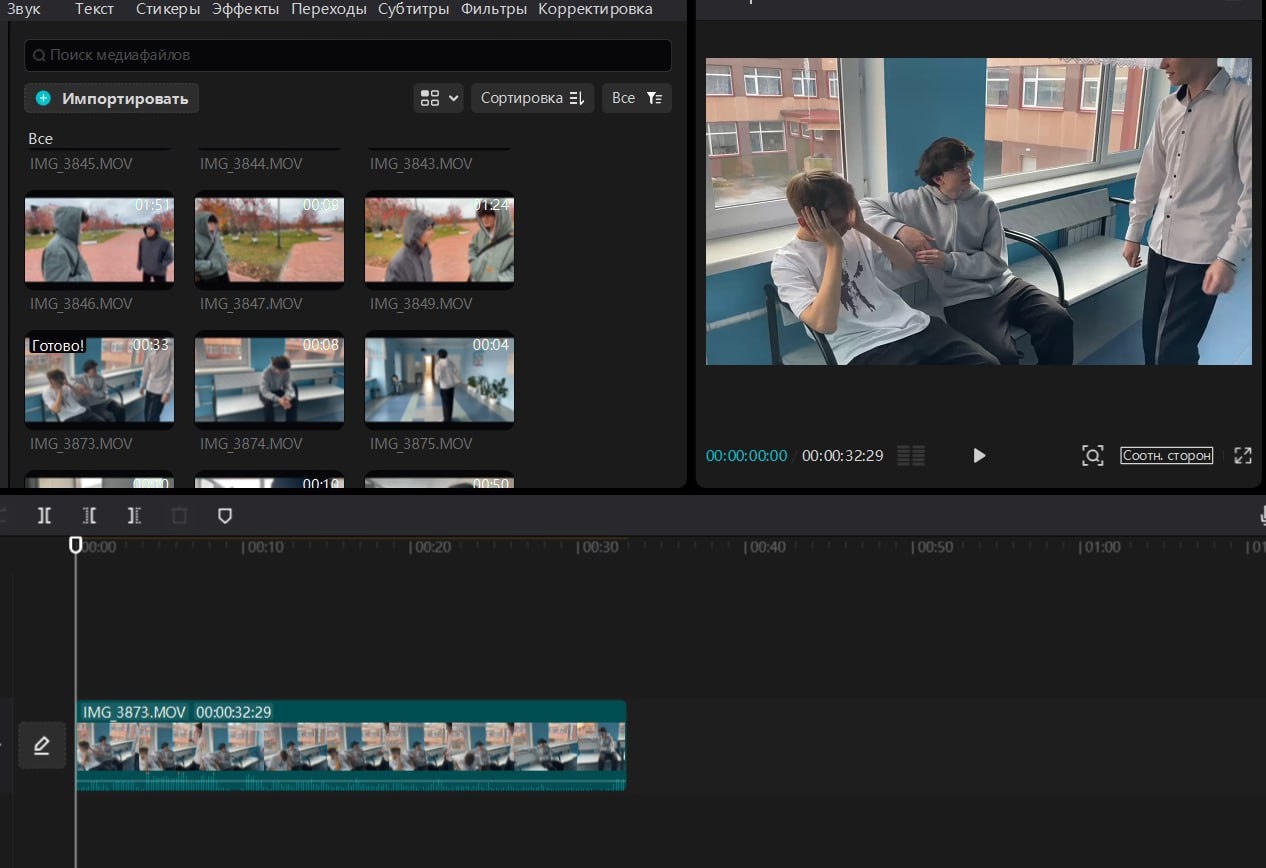Click the IMG_3846.MOV file name label

(x=81, y=303)
